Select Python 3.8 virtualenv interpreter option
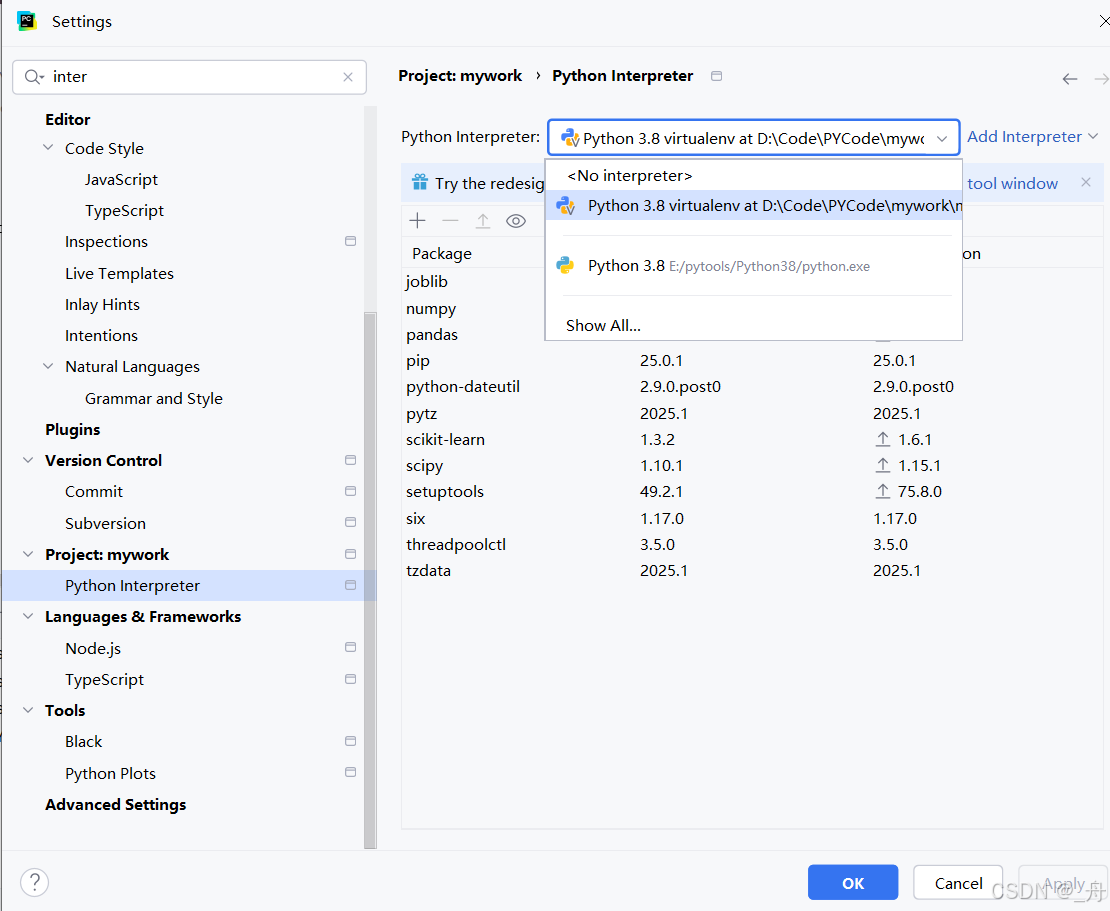1110x911 pixels. [753, 205]
